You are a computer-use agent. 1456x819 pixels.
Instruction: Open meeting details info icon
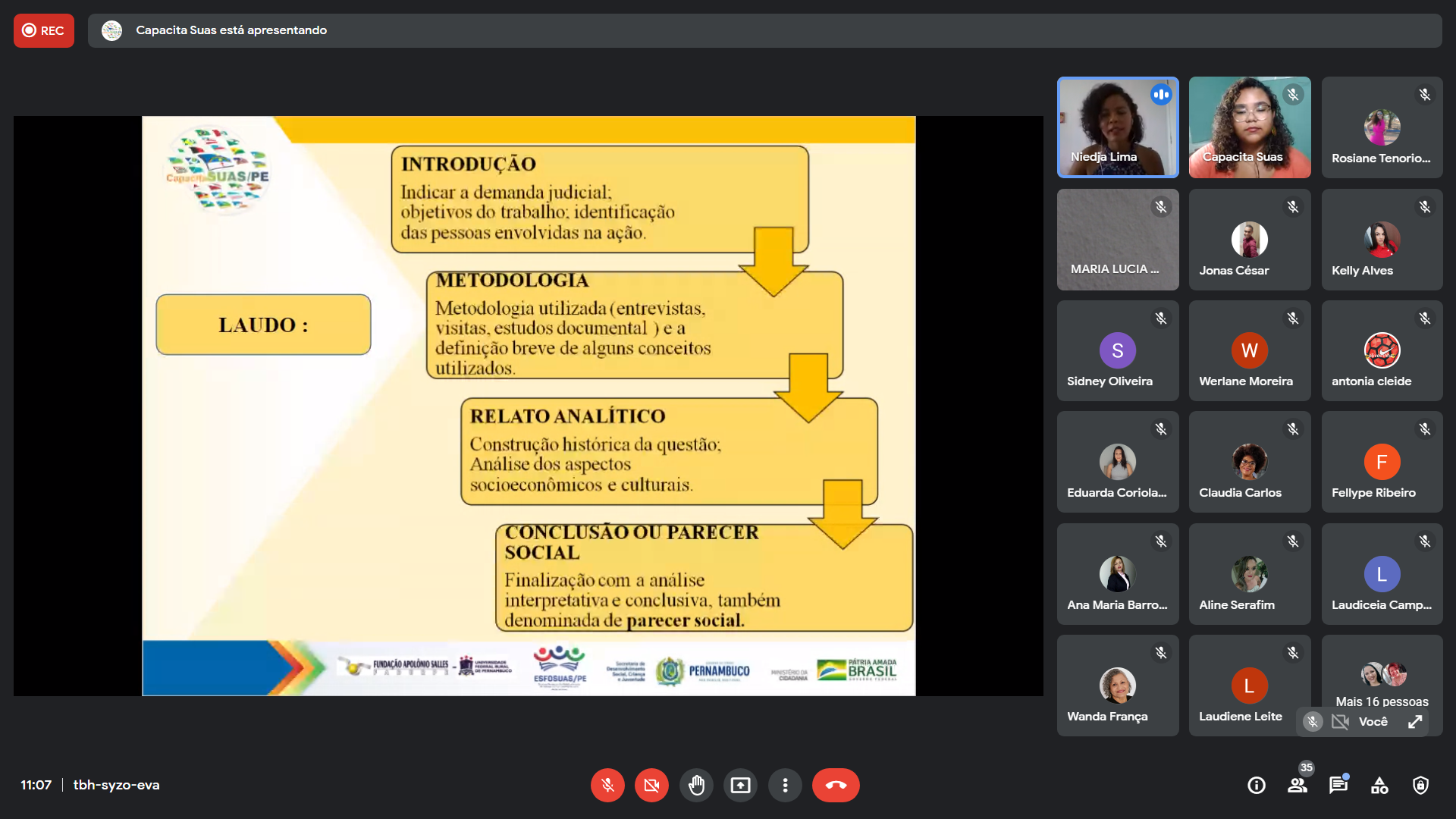pyautogui.click(x=1257, y=785)
